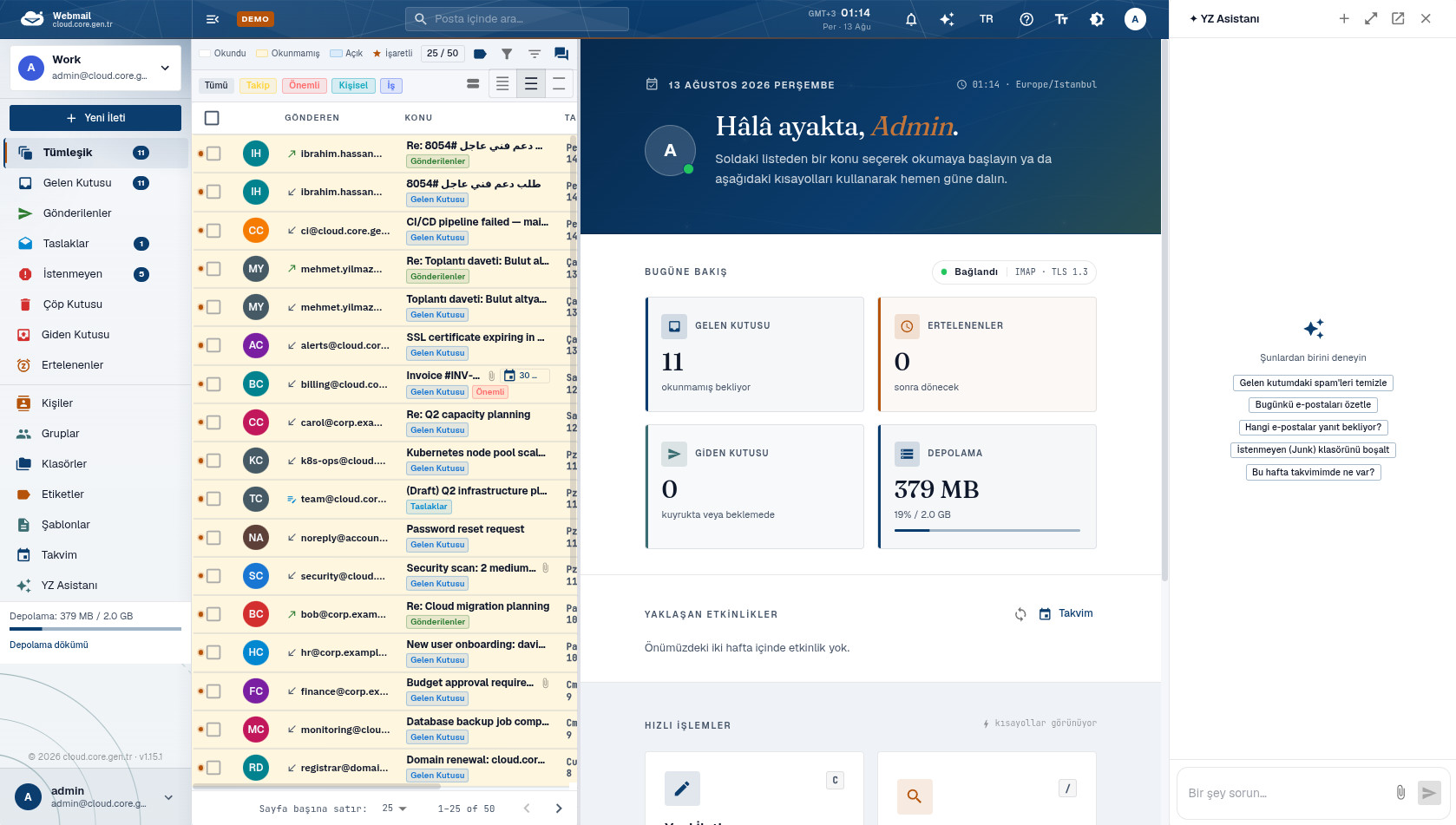Screen dimensions: 1456x825
Task: Open notifications bell icon
Action: coord(911,19)
